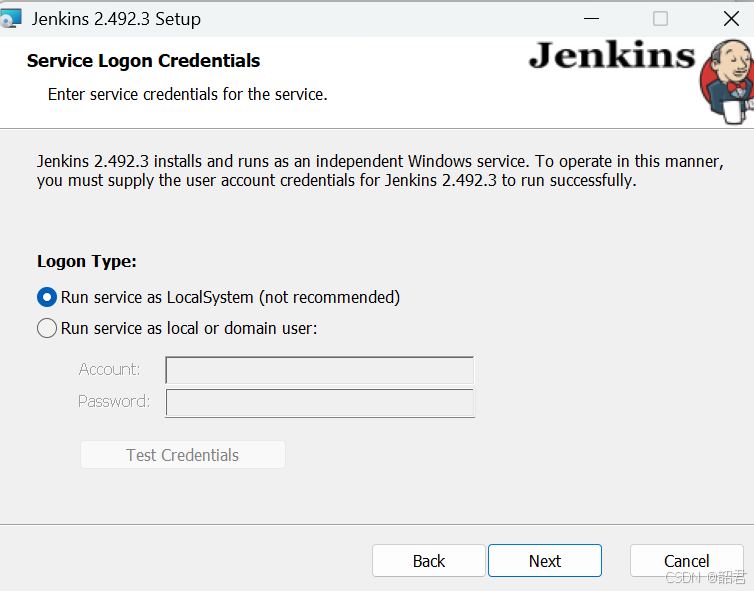Click the grayed-out maximize button

pyautogui.click(x=660, y=19)
